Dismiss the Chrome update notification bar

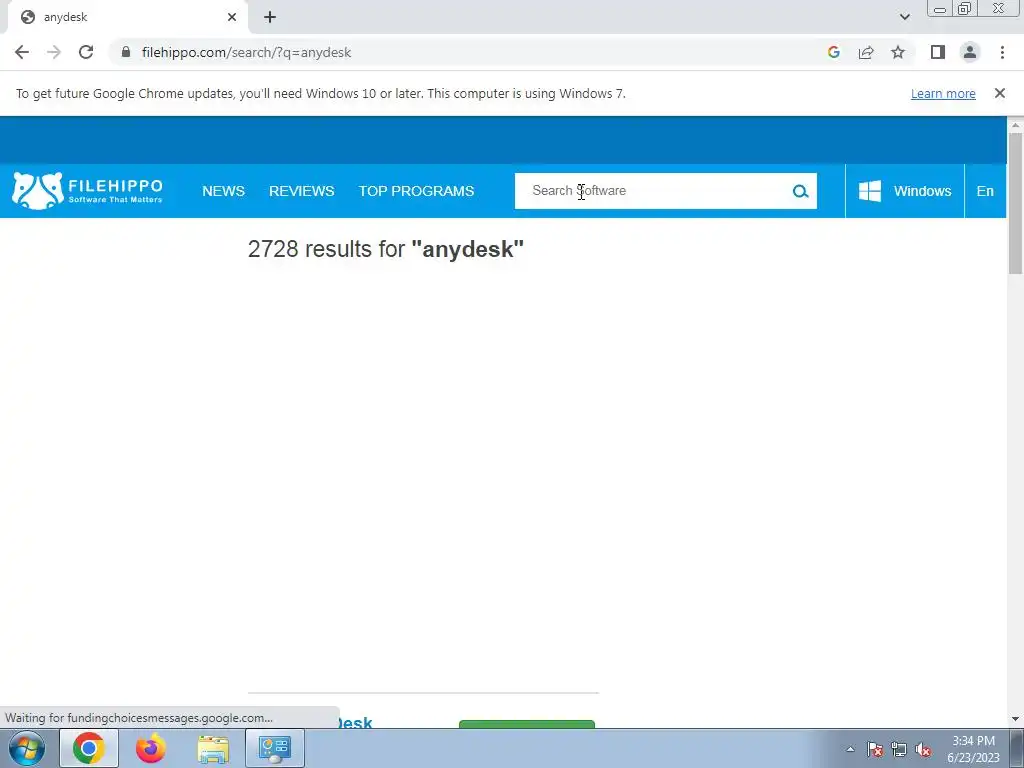999,93
